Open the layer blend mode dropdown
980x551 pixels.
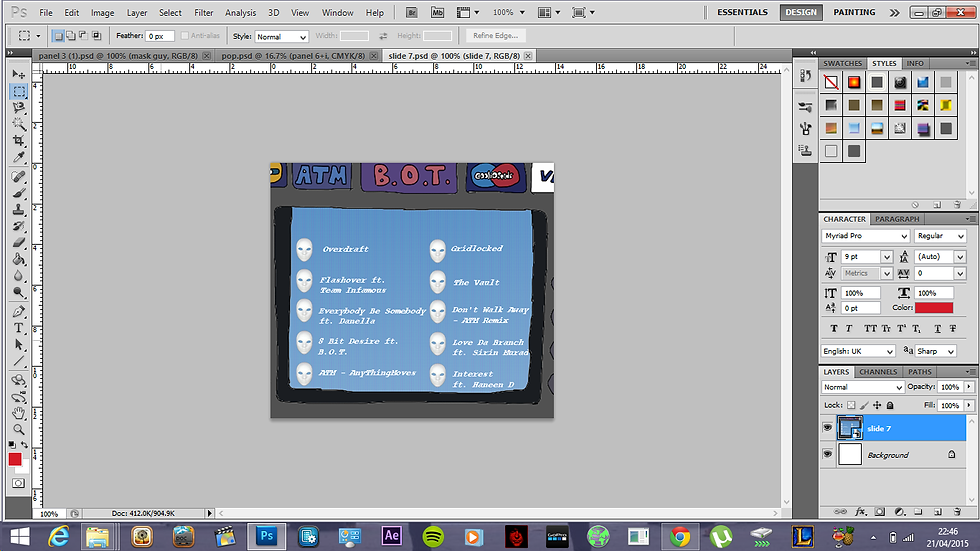pyautogui.click(x=862, y=387)
